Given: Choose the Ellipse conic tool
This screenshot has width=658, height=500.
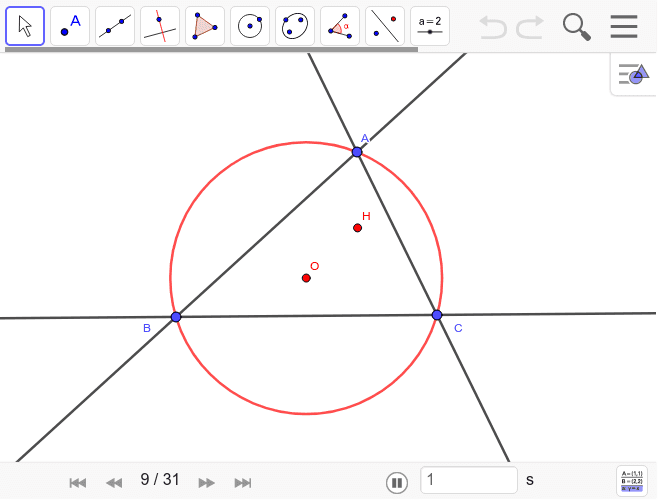Looking at the screenshot, I should pos(295,26).
